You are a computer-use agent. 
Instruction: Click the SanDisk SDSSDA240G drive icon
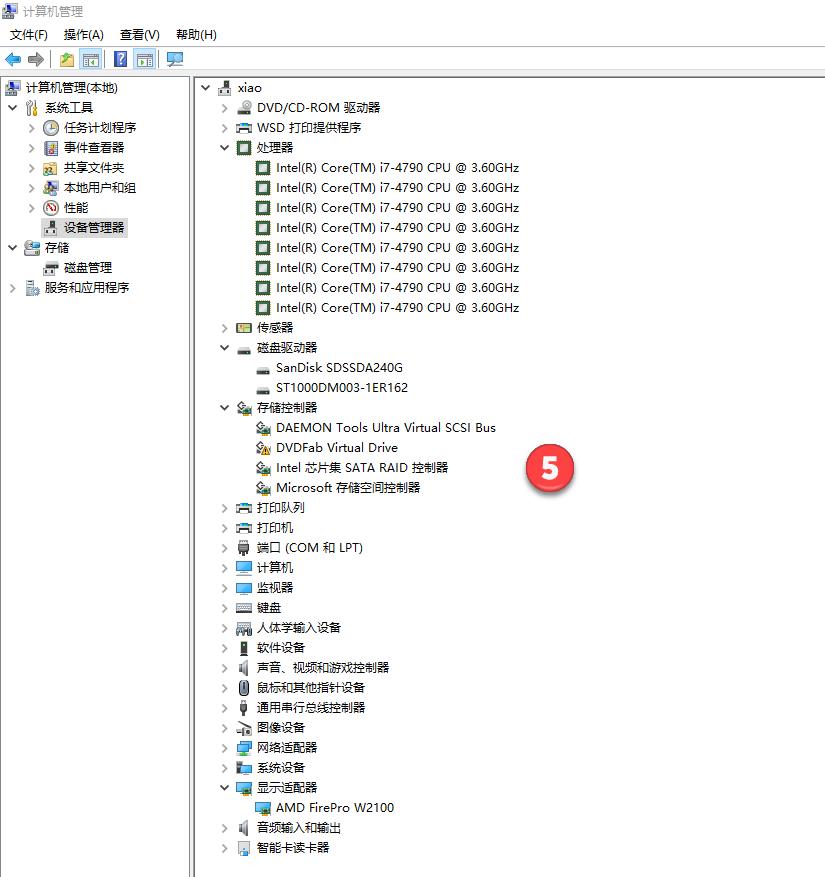[x=263, y=370]
